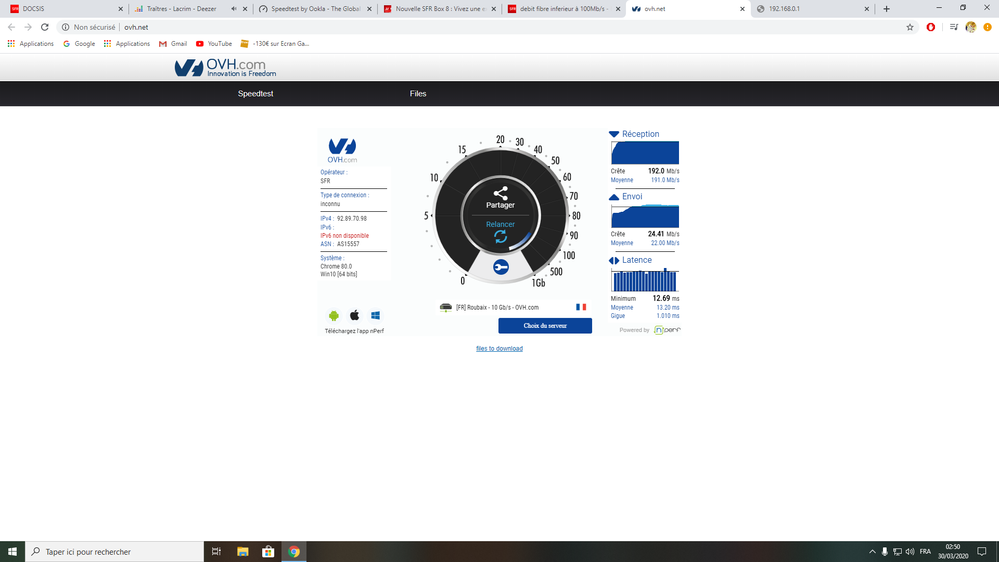Click the Android app download icon
Viewport: 999px width, 562px height.
pos(333,316)
